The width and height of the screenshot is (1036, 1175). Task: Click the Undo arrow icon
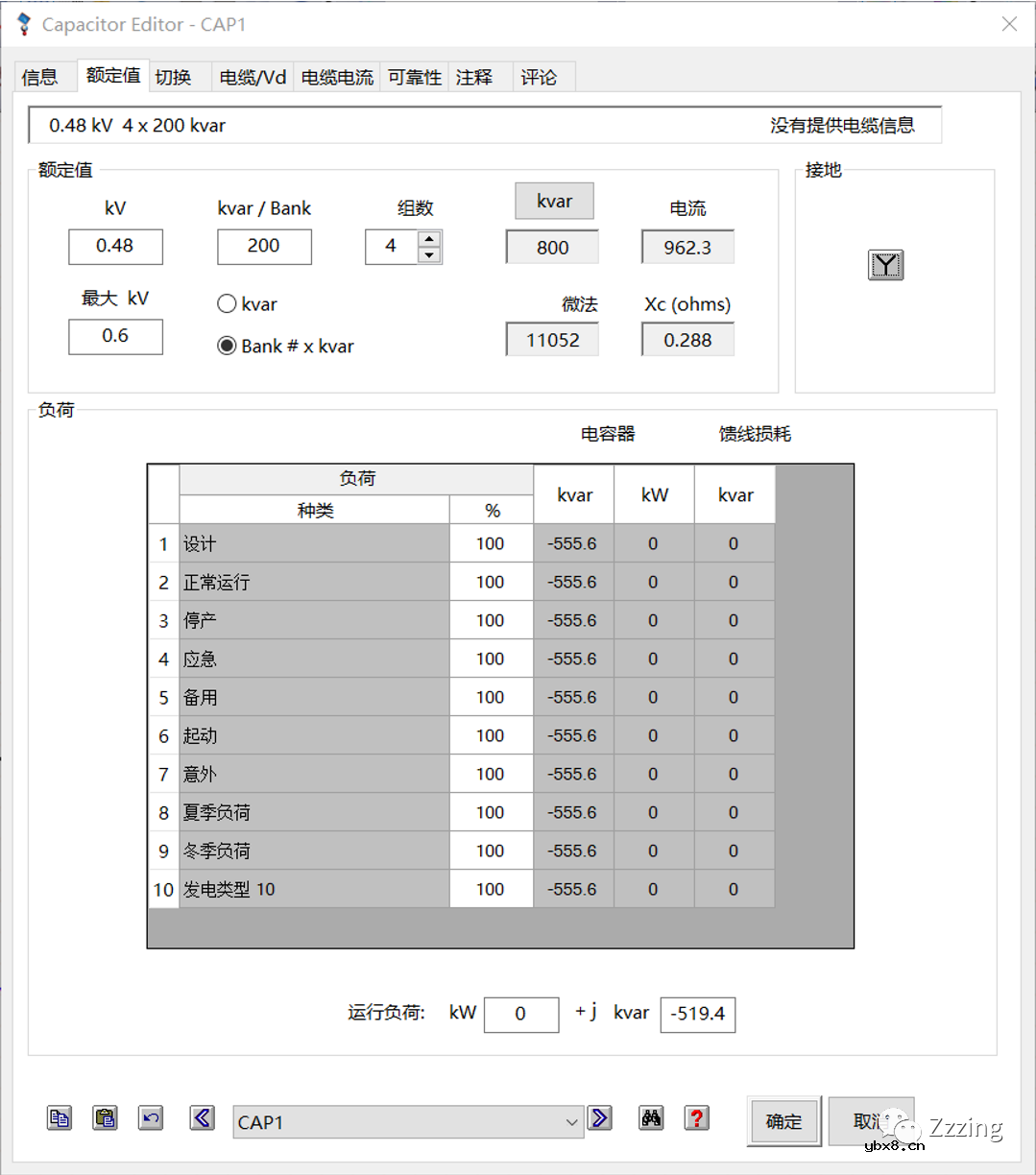point(151,1118)
